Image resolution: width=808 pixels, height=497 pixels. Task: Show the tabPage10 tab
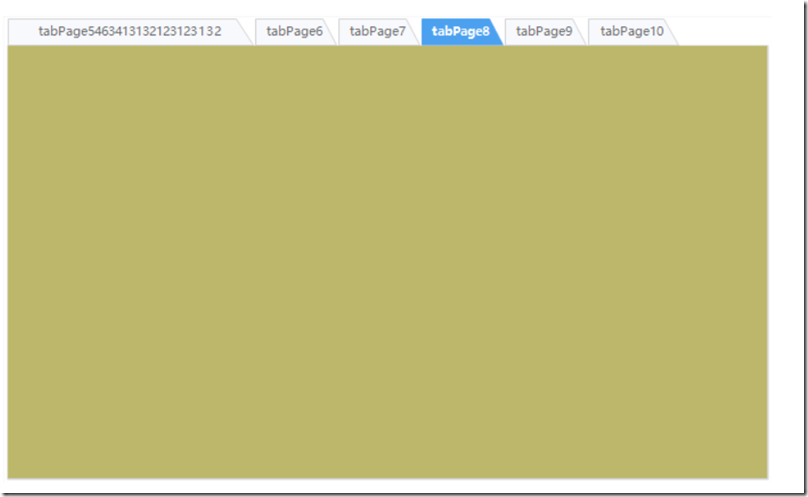pos(632,31)
